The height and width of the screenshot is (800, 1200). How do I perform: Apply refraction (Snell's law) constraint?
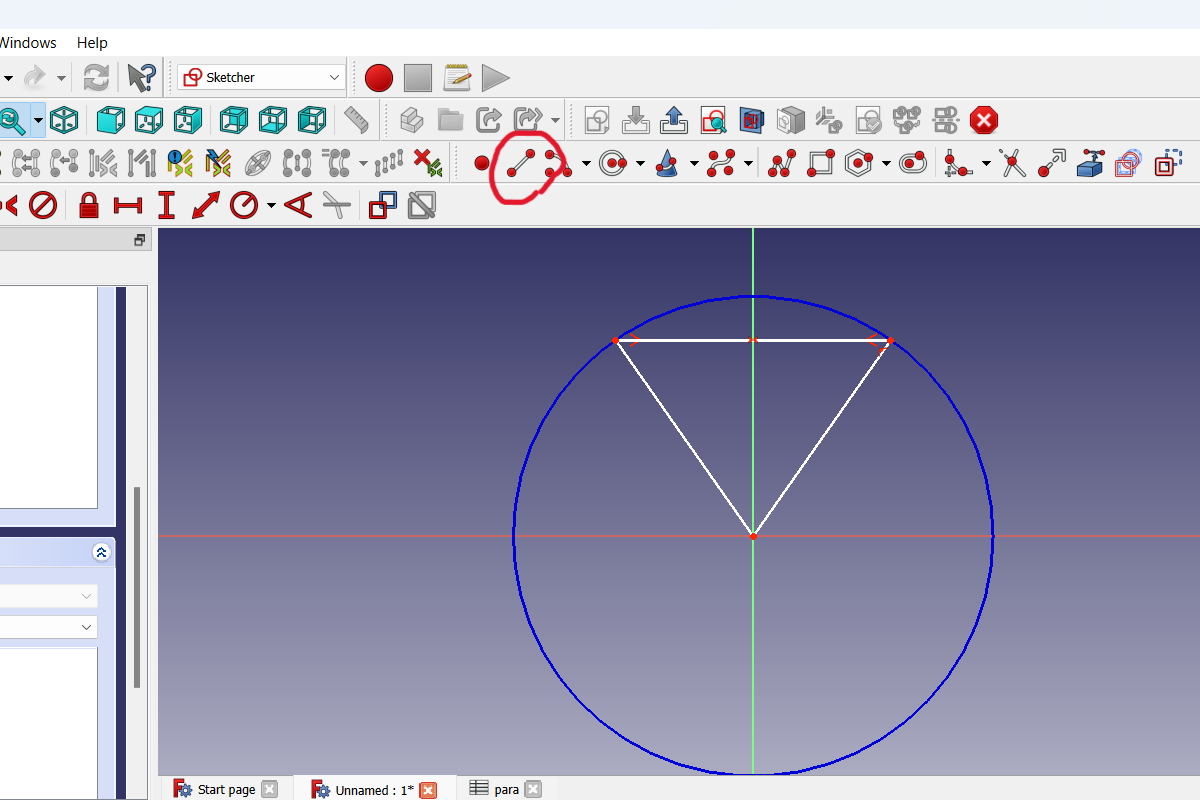click(337, 206)
